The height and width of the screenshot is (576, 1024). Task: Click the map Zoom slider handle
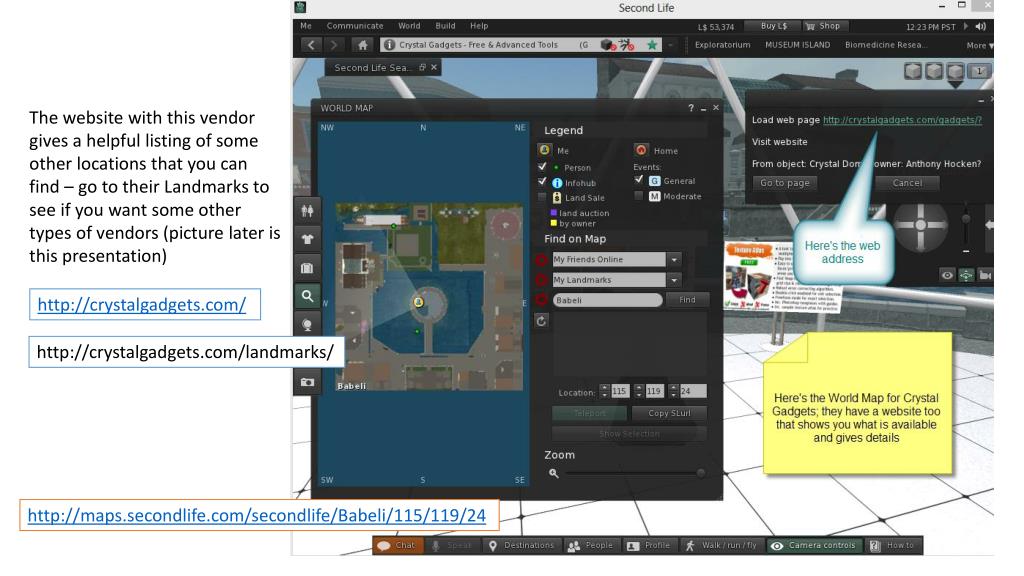coord(700,472)
